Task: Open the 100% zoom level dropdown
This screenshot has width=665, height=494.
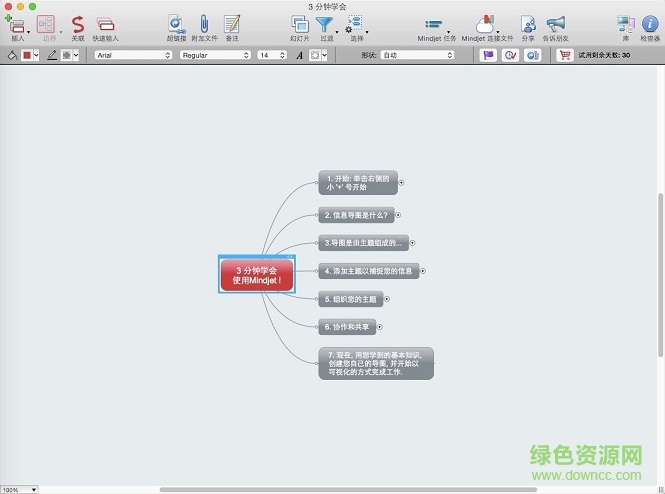Action: 19,490
